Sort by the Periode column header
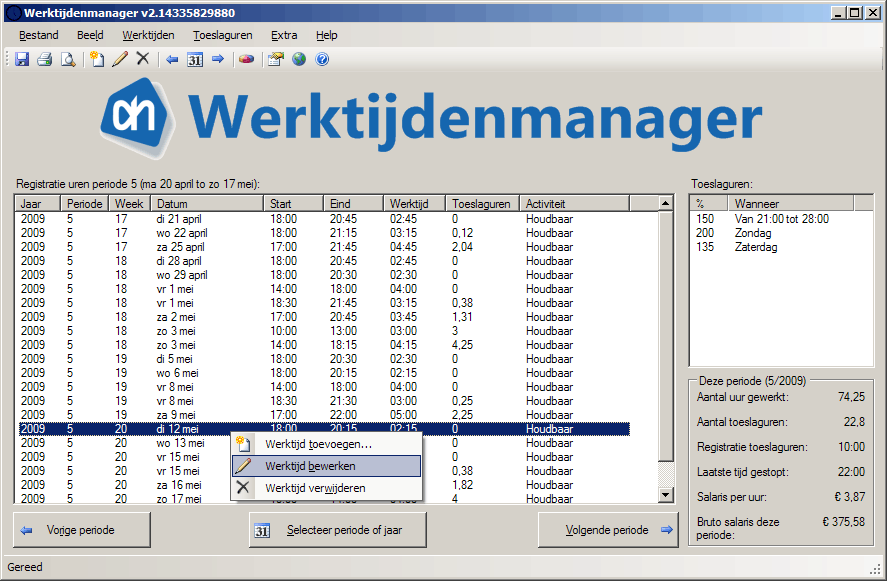887x581 pixels. (85, 204)
